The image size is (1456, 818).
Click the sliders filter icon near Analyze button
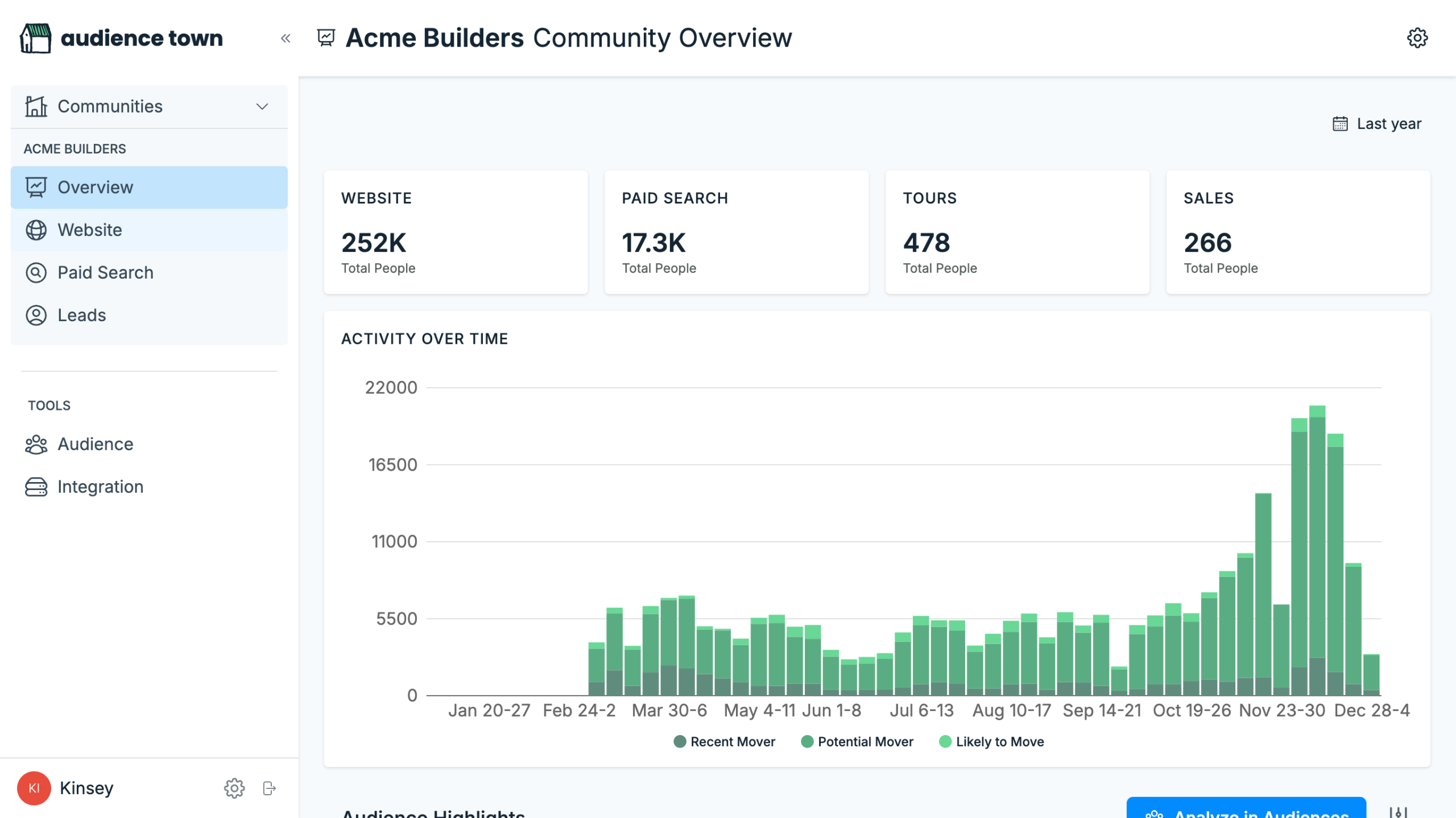(1397, 812)
